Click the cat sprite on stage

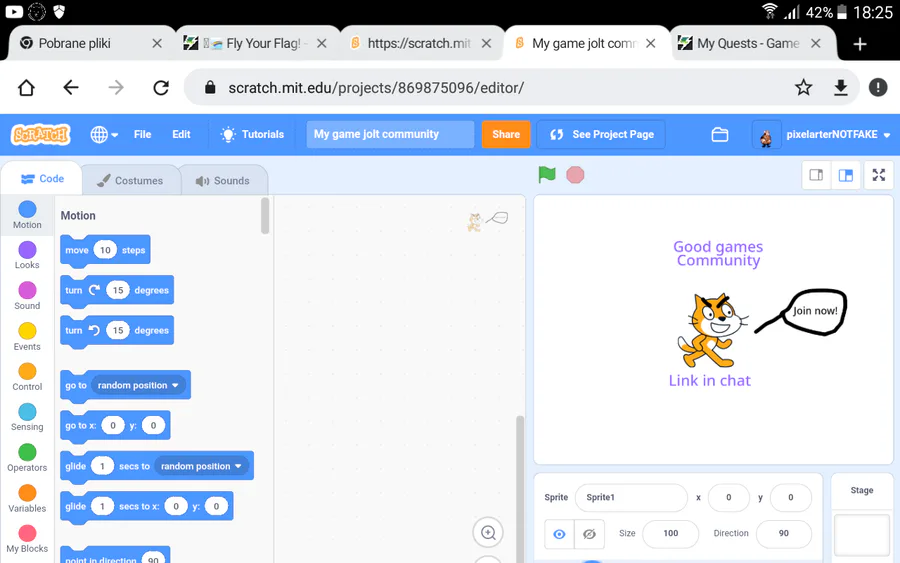pos(712,331)
